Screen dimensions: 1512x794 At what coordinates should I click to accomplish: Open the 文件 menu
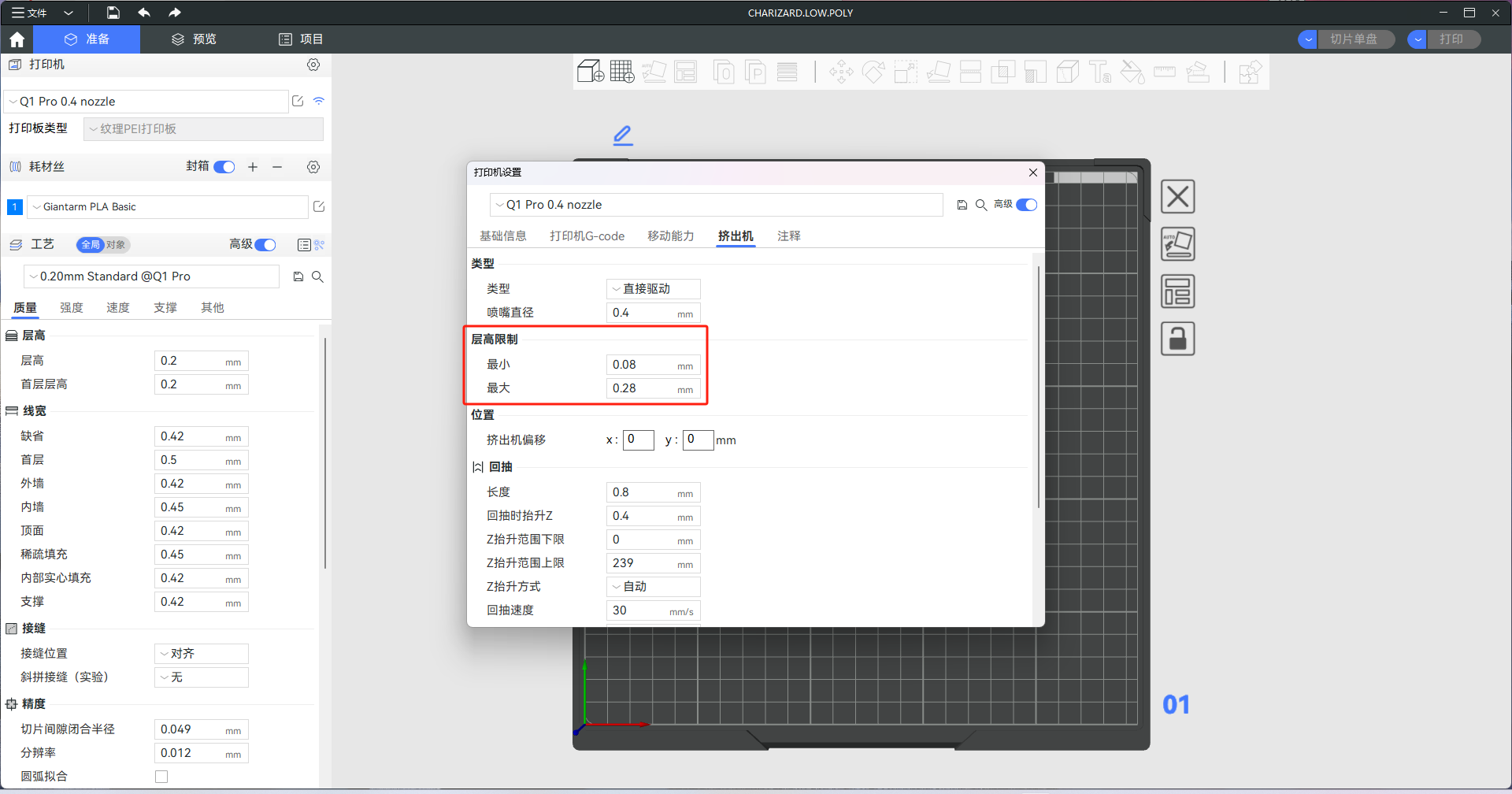pos(30,13)
